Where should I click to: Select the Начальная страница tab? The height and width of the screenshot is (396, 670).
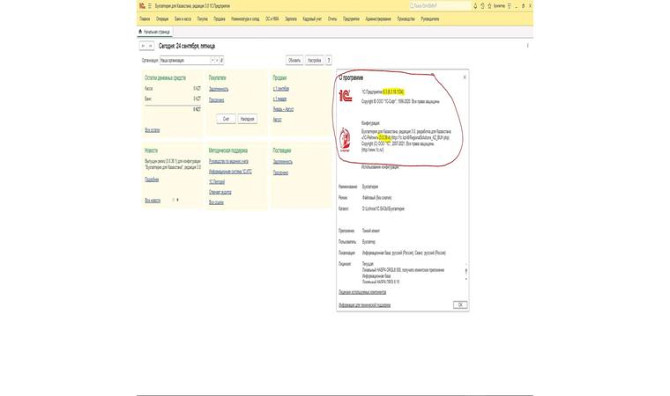[x=154, y=32]
